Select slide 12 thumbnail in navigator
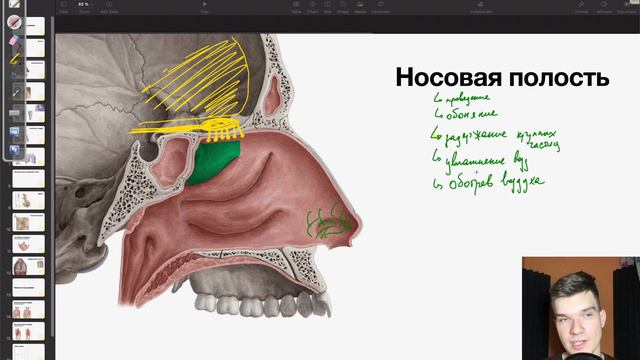The height and width of the screenshot is (360, 640). 28,266
